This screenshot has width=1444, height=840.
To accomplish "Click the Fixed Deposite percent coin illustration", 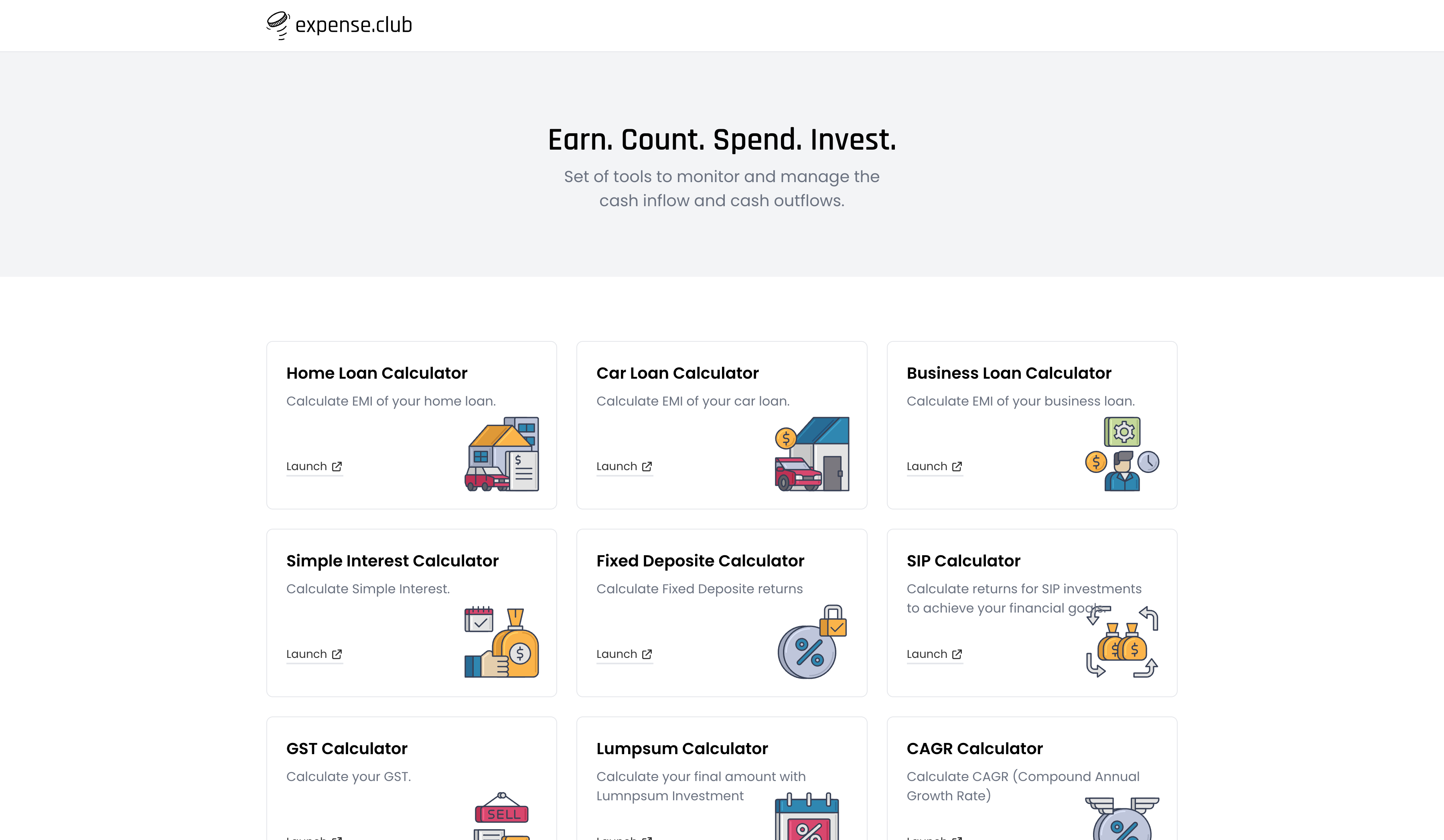I will pos(812,642).
